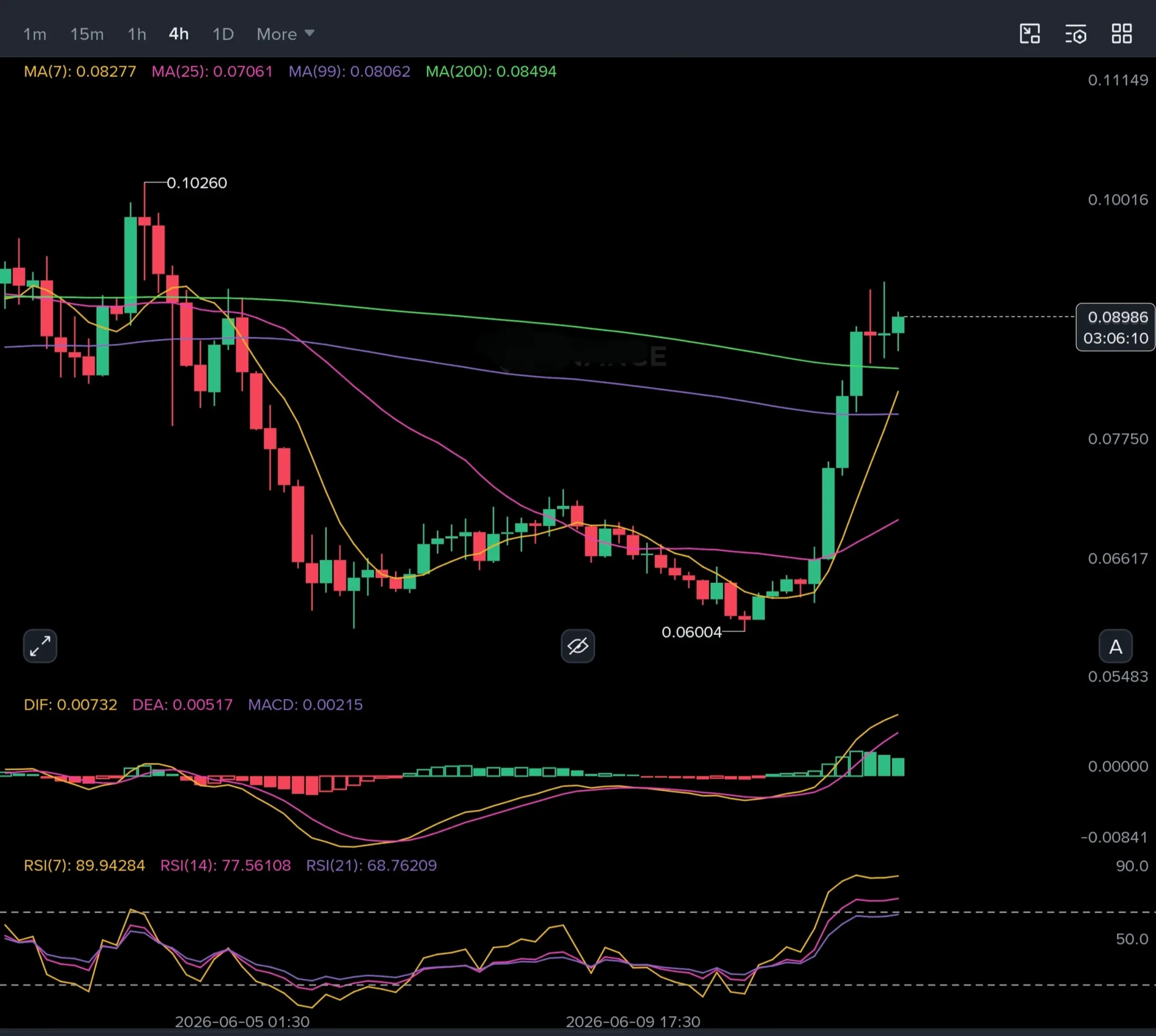The width and height of the screenshot is (1156, 1036).
Task: Switch to the 1m timeframe
Action: pyautogui.click(x=35, y=34)
